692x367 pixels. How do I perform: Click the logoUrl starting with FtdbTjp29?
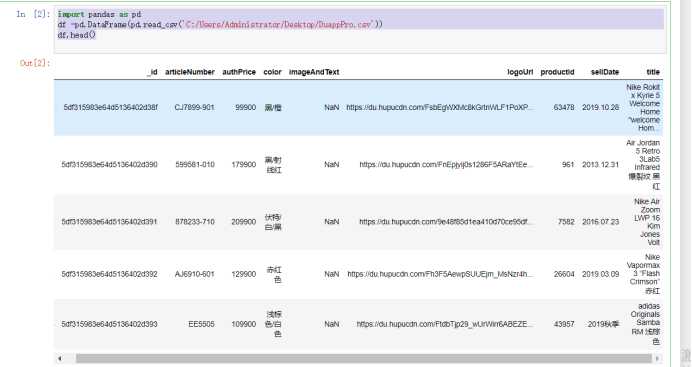click(x=445, y=324)
